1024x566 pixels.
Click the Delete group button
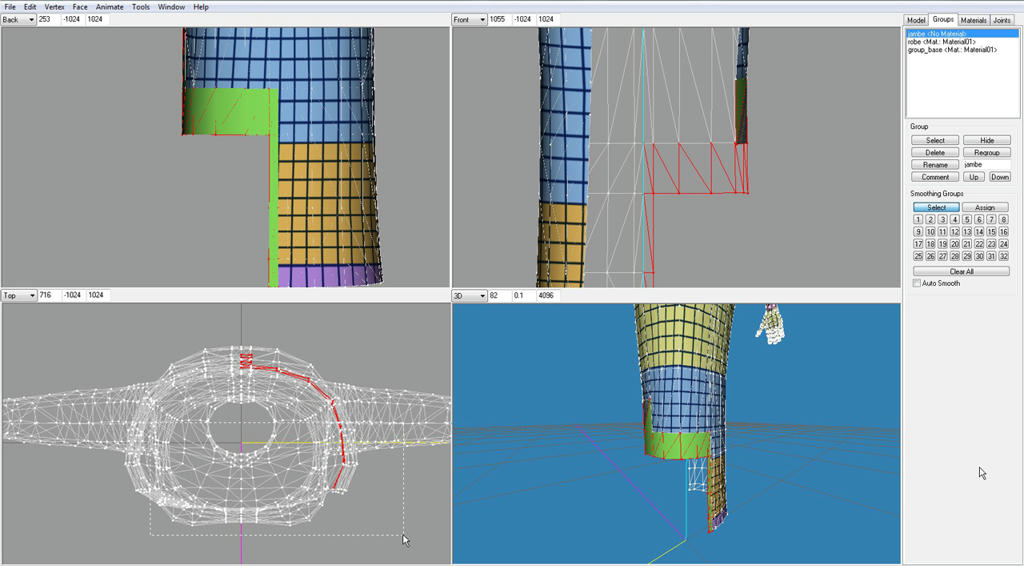(935, 153)
